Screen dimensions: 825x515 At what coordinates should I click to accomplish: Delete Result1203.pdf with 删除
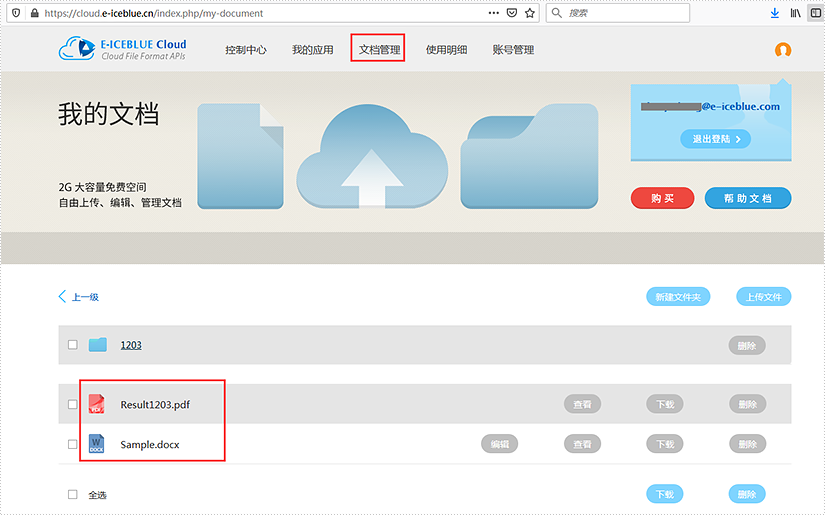748,404
